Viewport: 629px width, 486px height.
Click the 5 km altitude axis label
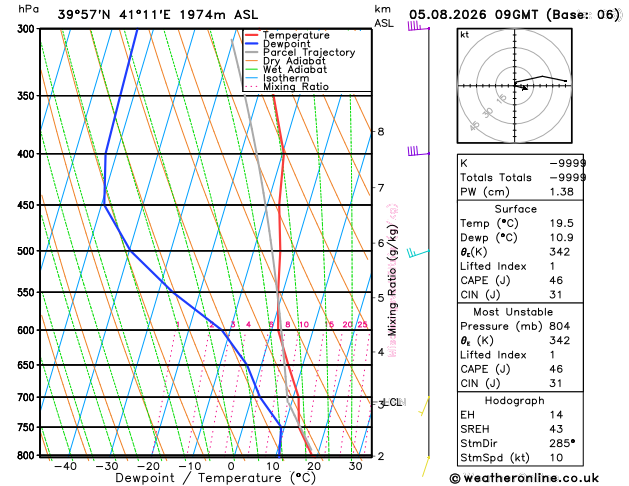point(381,298)
